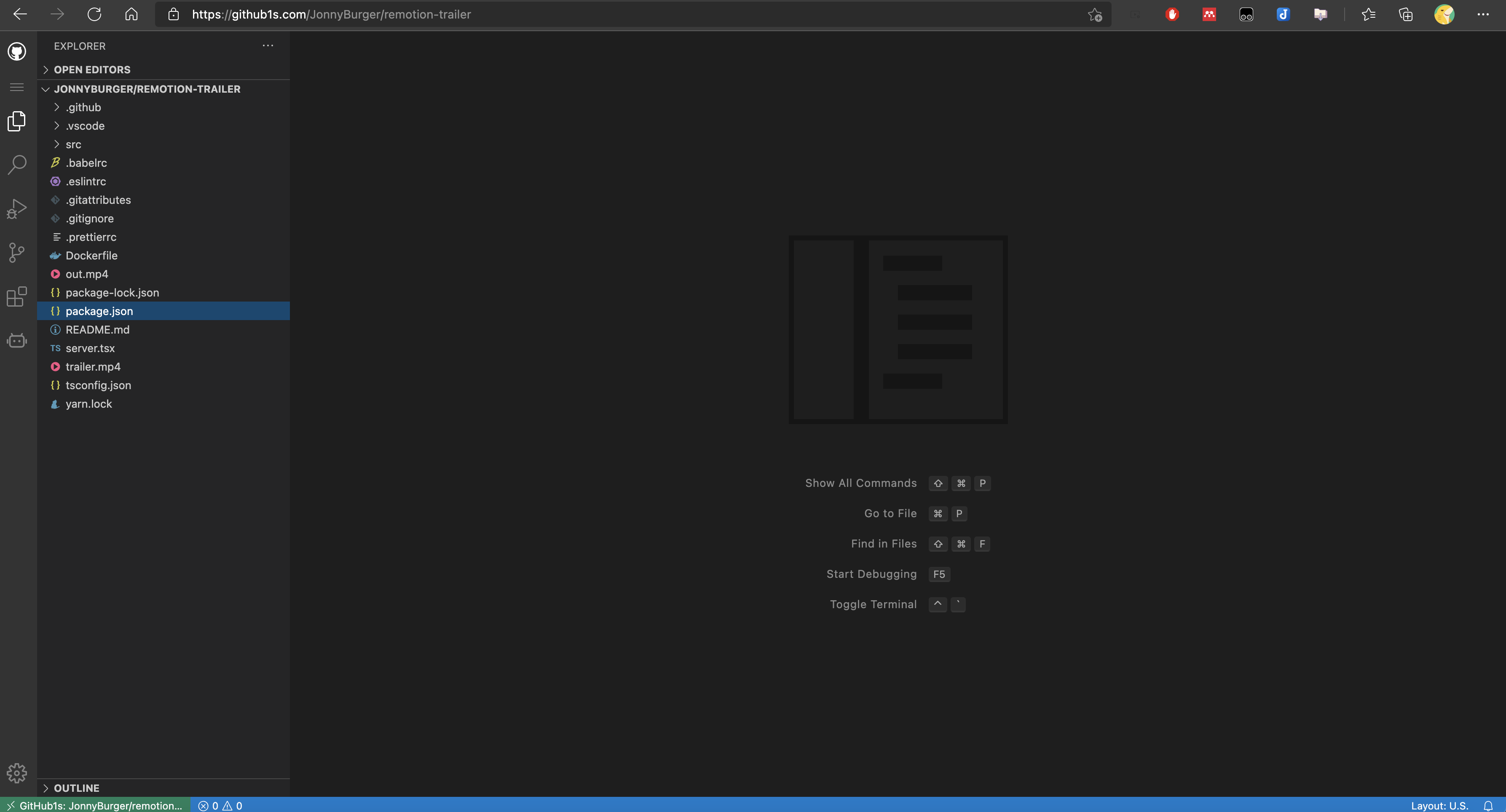Open the Run and Debug view

17,208
